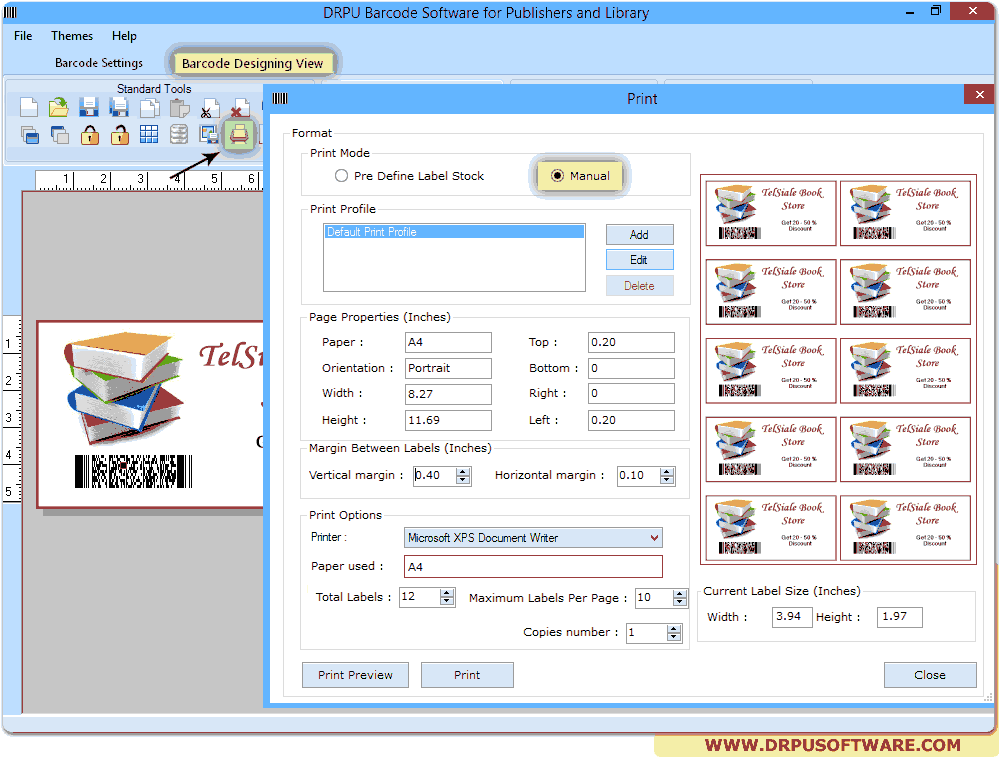Open the Themes menu
Screen dimensions: 1000x757
pos(72,36)
